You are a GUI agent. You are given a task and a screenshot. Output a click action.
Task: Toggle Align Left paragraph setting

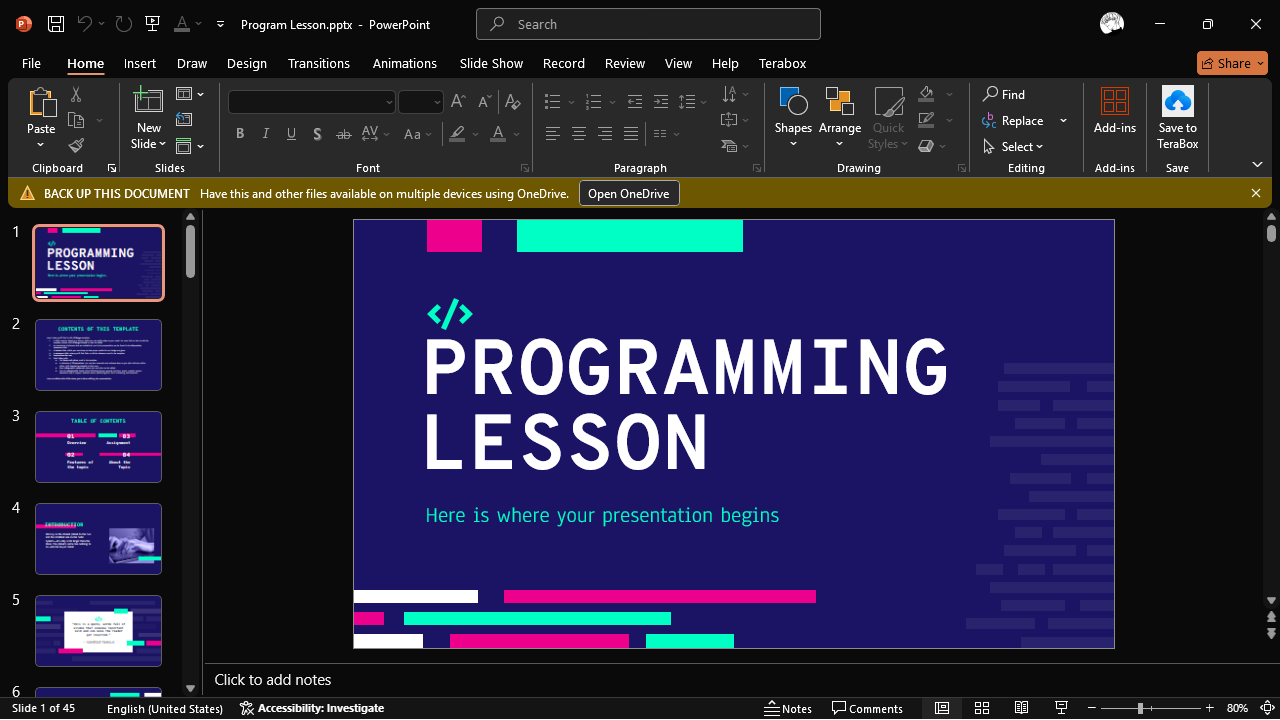tap(552, 133)
